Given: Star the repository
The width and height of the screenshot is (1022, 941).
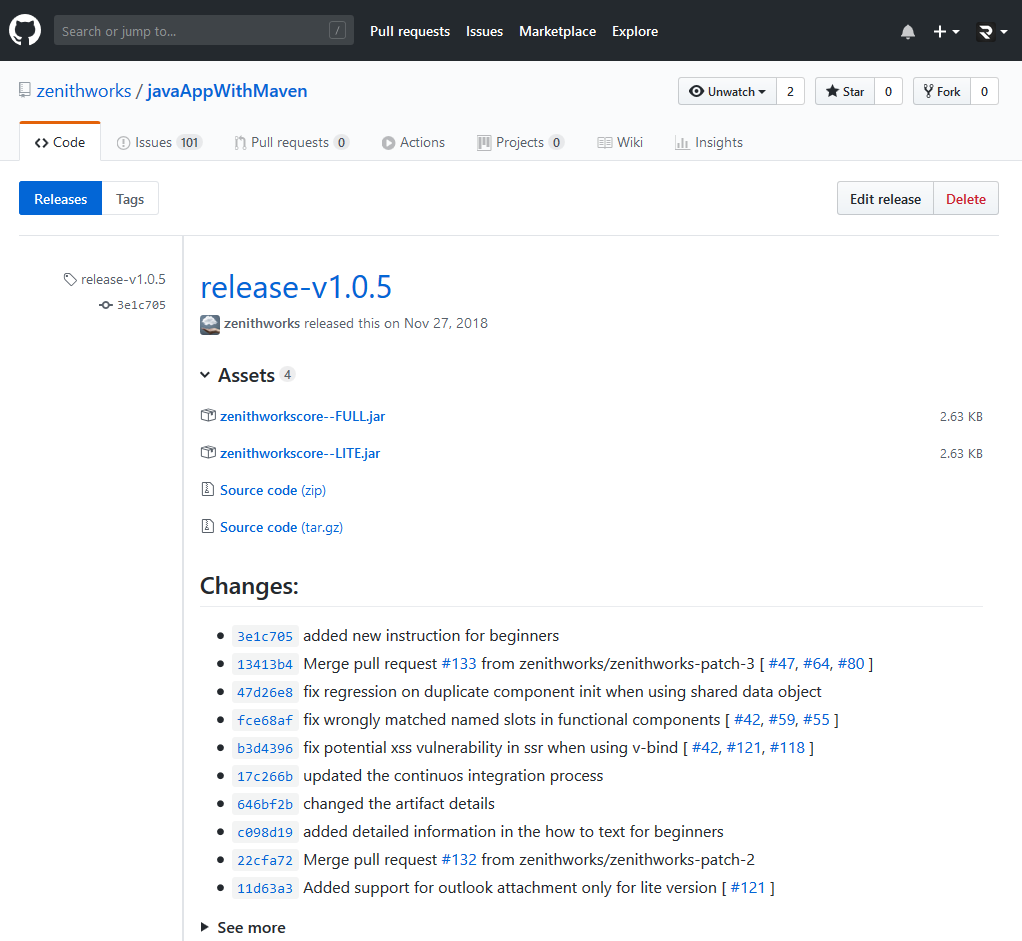Looking at the screenshot, I should click(x=845, y=91).
